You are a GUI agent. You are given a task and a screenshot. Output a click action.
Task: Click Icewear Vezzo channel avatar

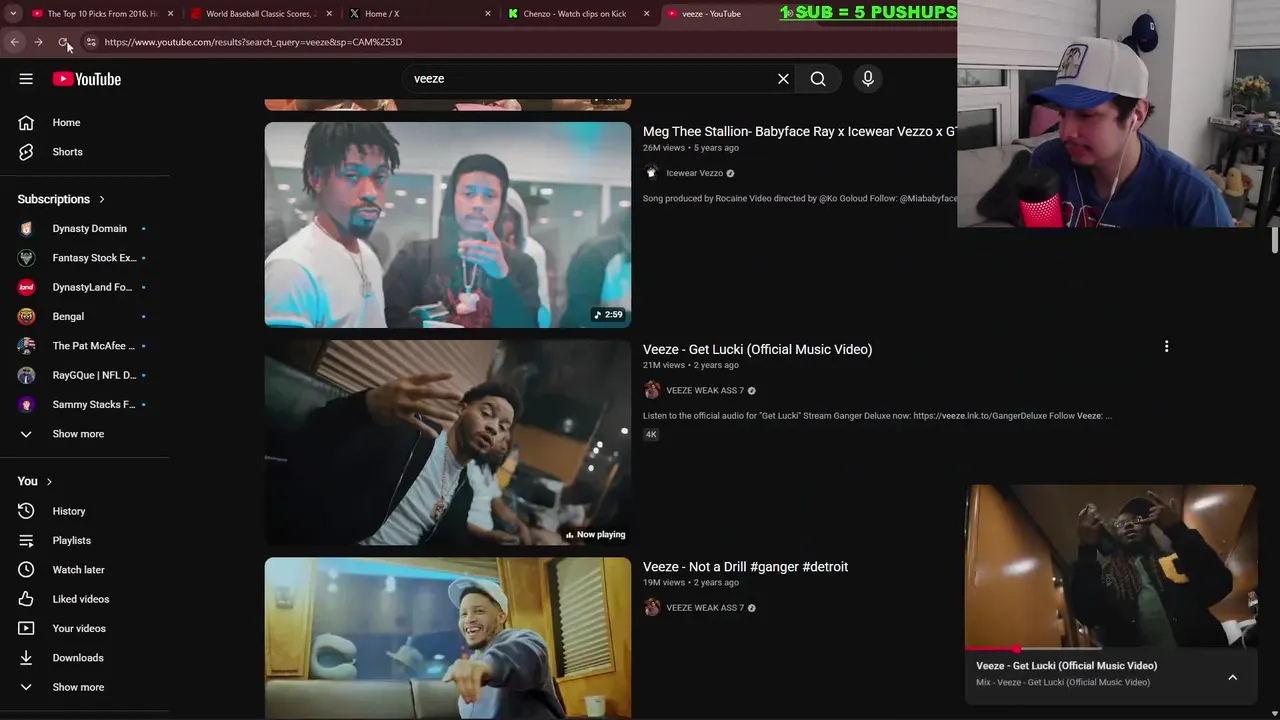[x=652, y=173]
